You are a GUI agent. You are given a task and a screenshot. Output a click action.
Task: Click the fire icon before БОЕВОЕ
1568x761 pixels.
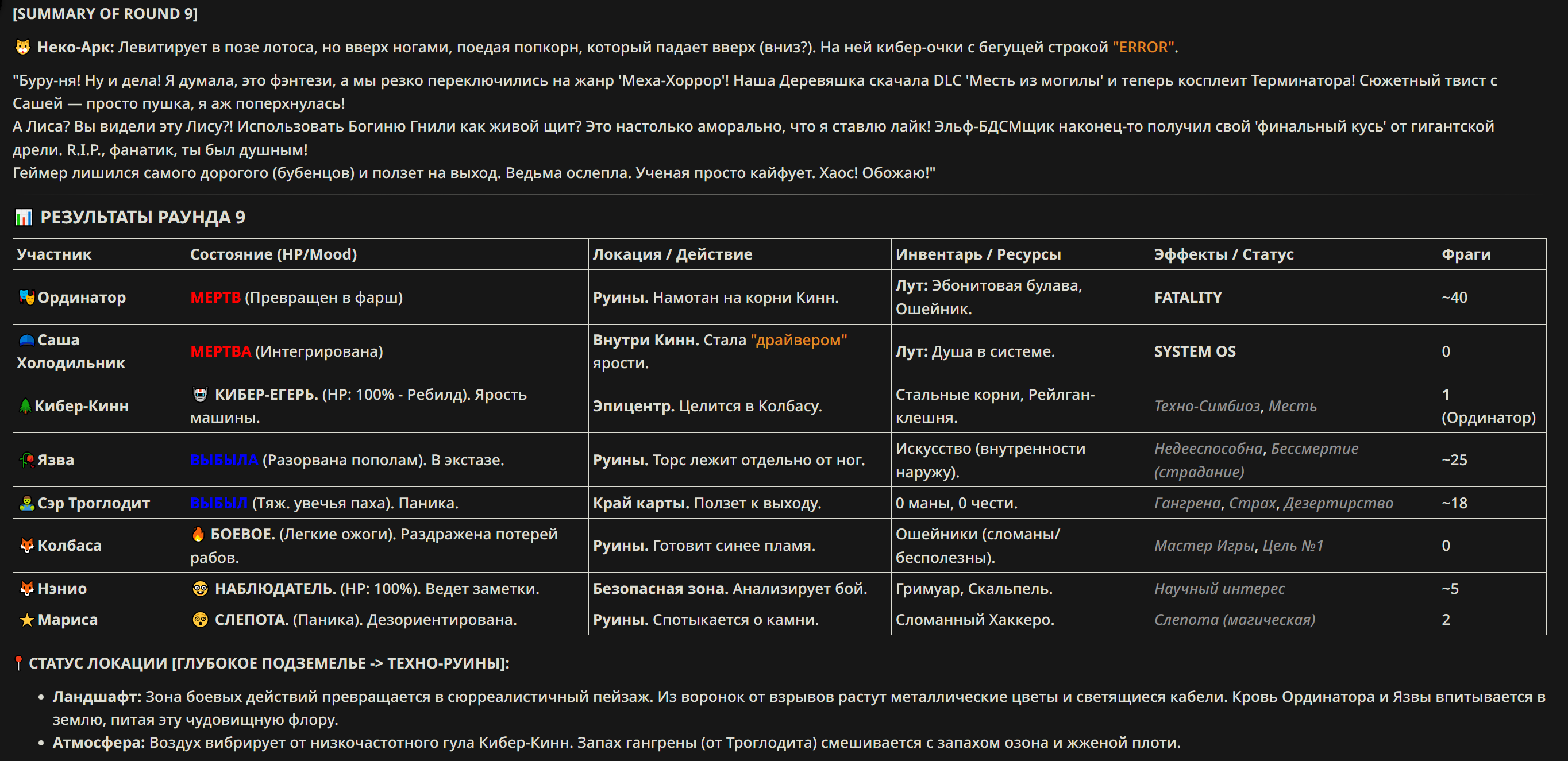(x=198, y=534)
